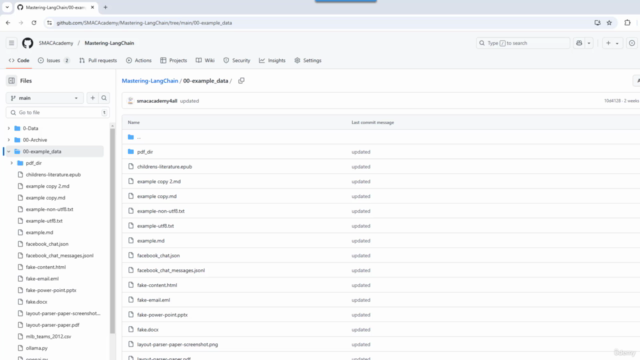640x360 pixels.
Task: Select fake.docx in sidebar tree
Action: (36, 302)
